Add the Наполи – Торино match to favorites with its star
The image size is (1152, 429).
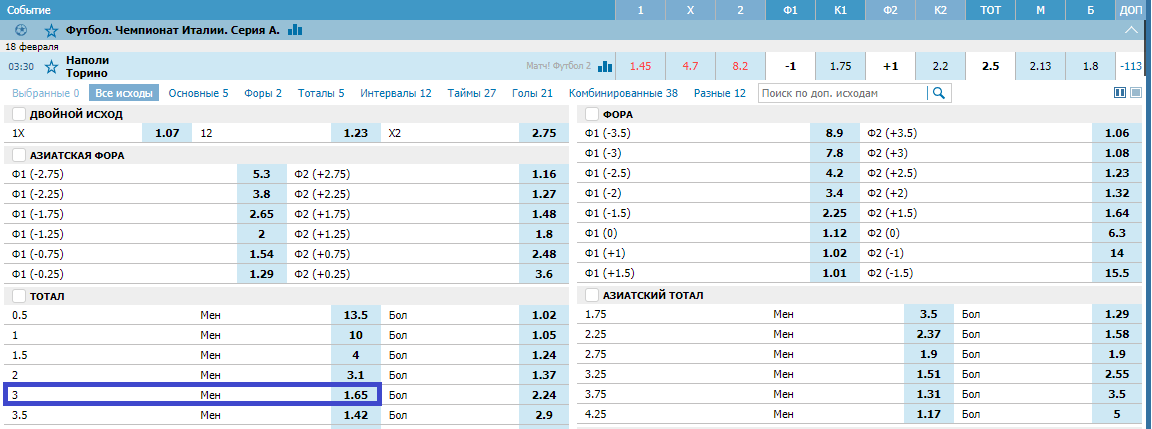51,67
